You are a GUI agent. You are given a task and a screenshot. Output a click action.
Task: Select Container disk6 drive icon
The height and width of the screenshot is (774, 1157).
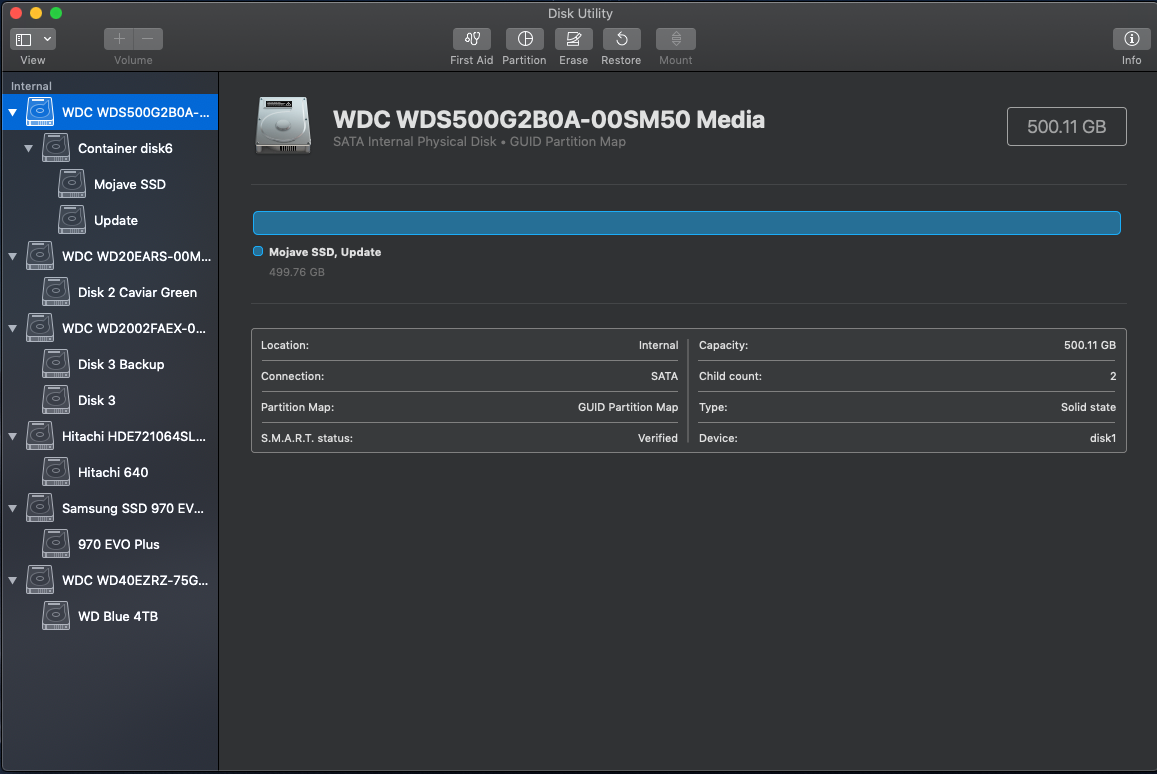coord(56,148)
